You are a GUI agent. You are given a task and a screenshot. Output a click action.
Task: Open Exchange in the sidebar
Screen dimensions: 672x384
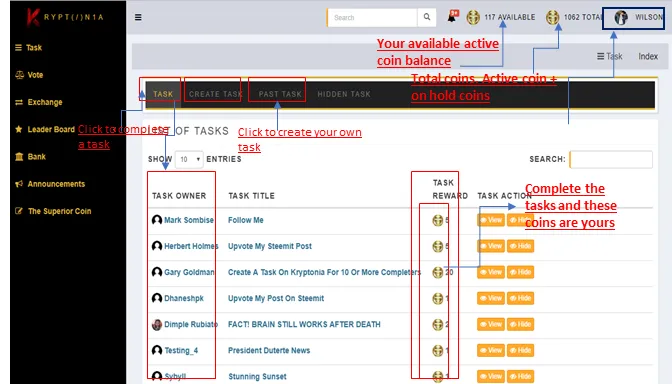coord(45,102)
